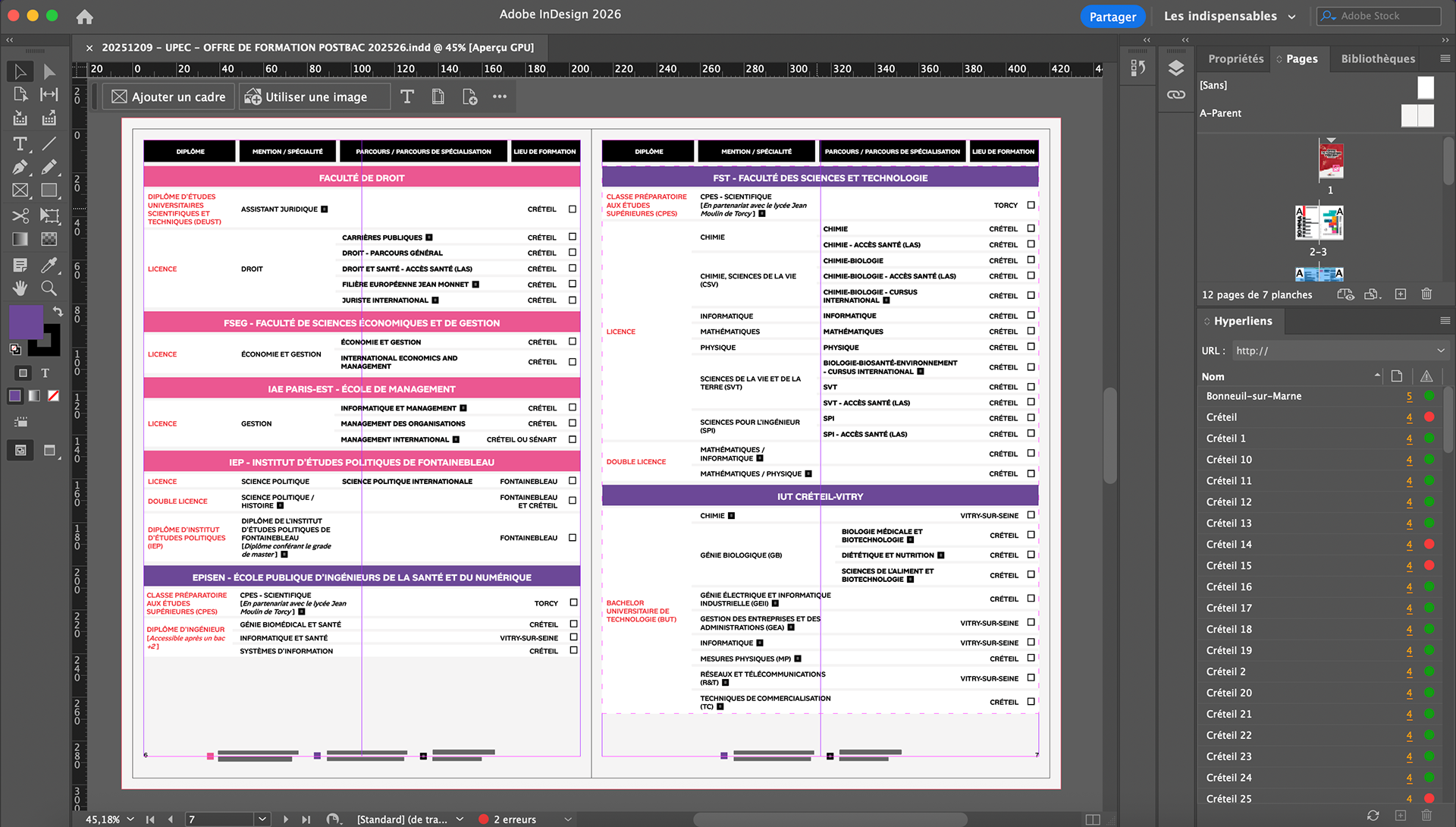
Task: Tick checkbox beside Assistant Juridique Créteil
Action: tap(573, 209)
